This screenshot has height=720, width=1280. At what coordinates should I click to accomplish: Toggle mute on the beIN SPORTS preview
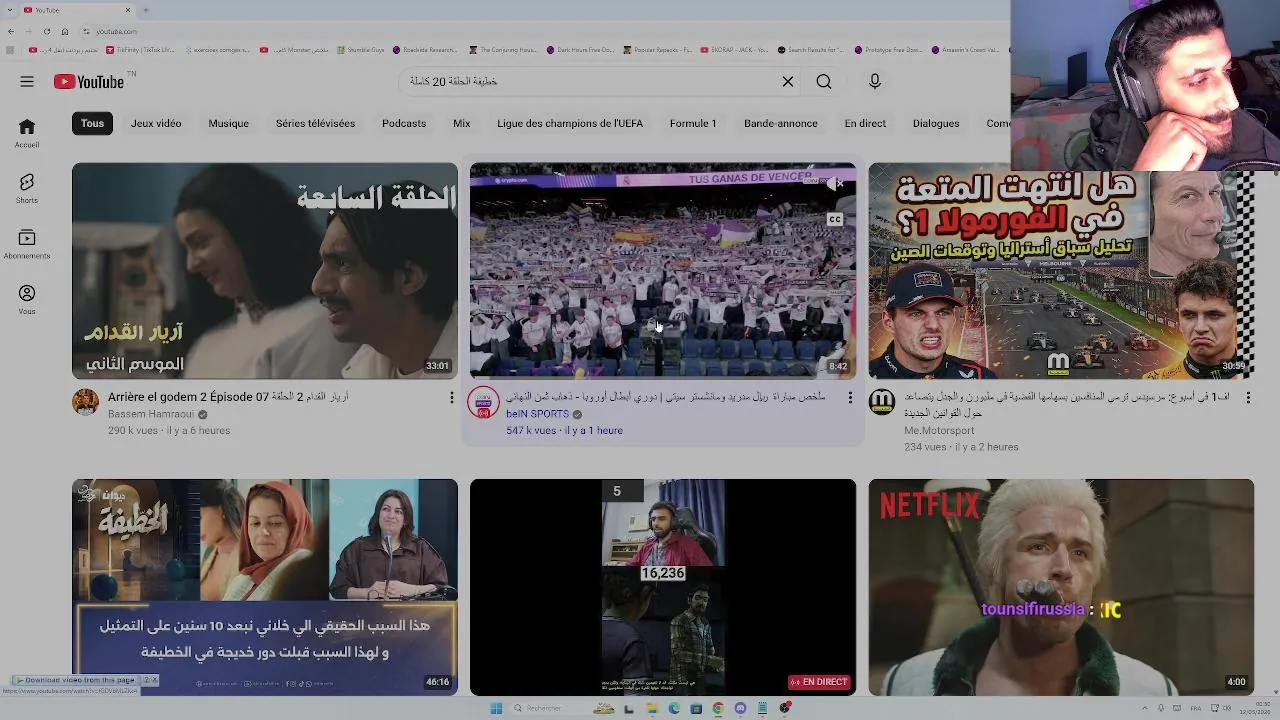point(836,184)
